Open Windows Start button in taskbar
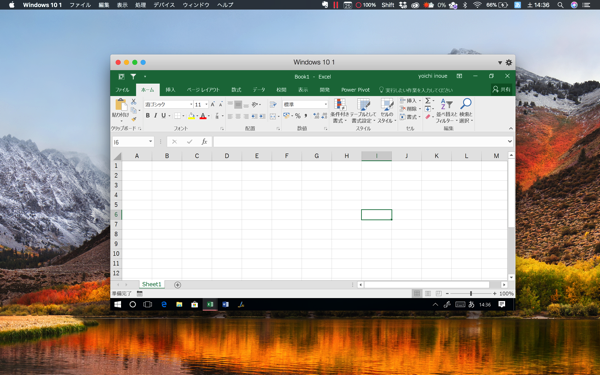Viewport: 600px width, 375px height. [x=118, y=305]
